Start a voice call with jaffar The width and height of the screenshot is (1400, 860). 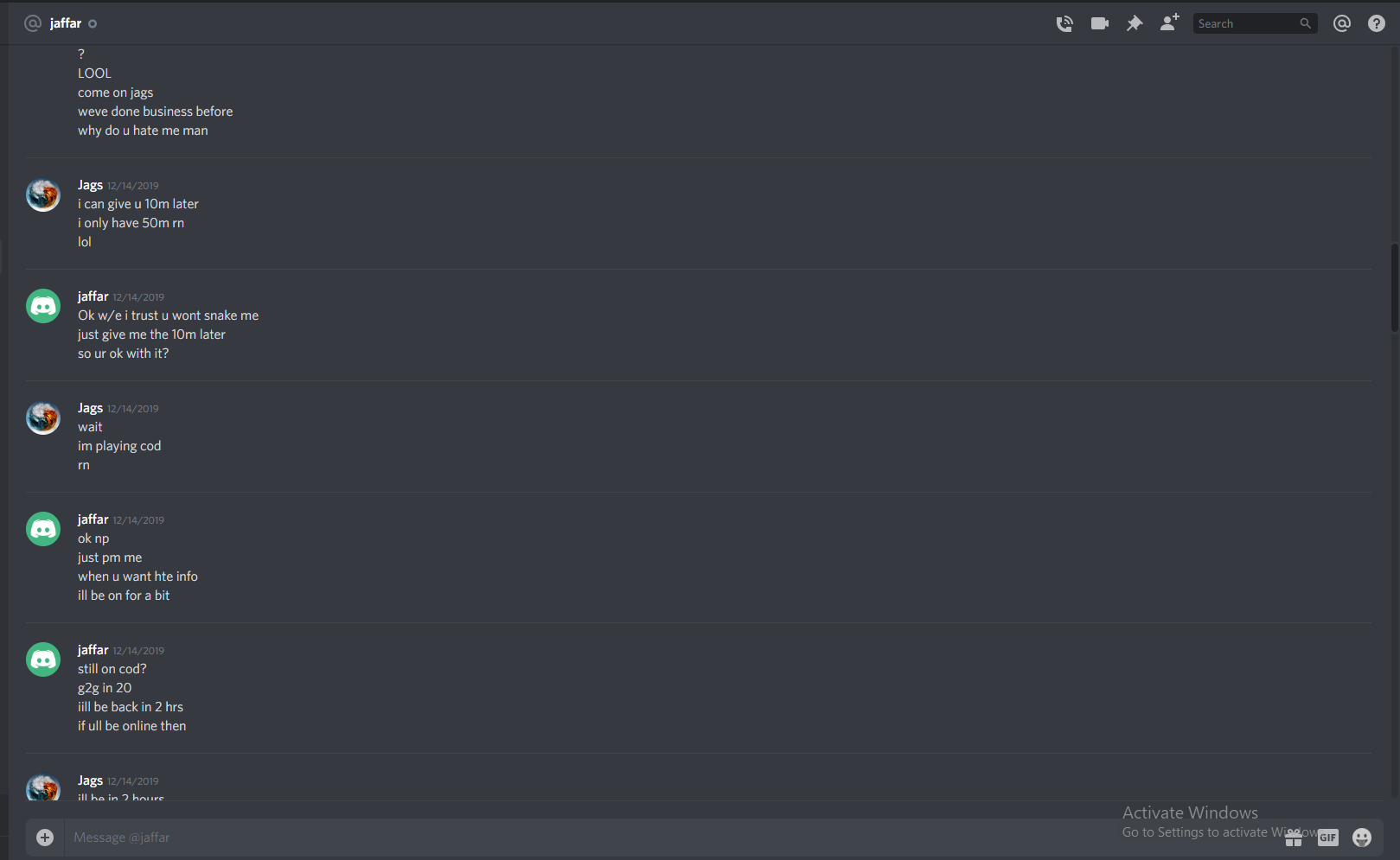1064,23
